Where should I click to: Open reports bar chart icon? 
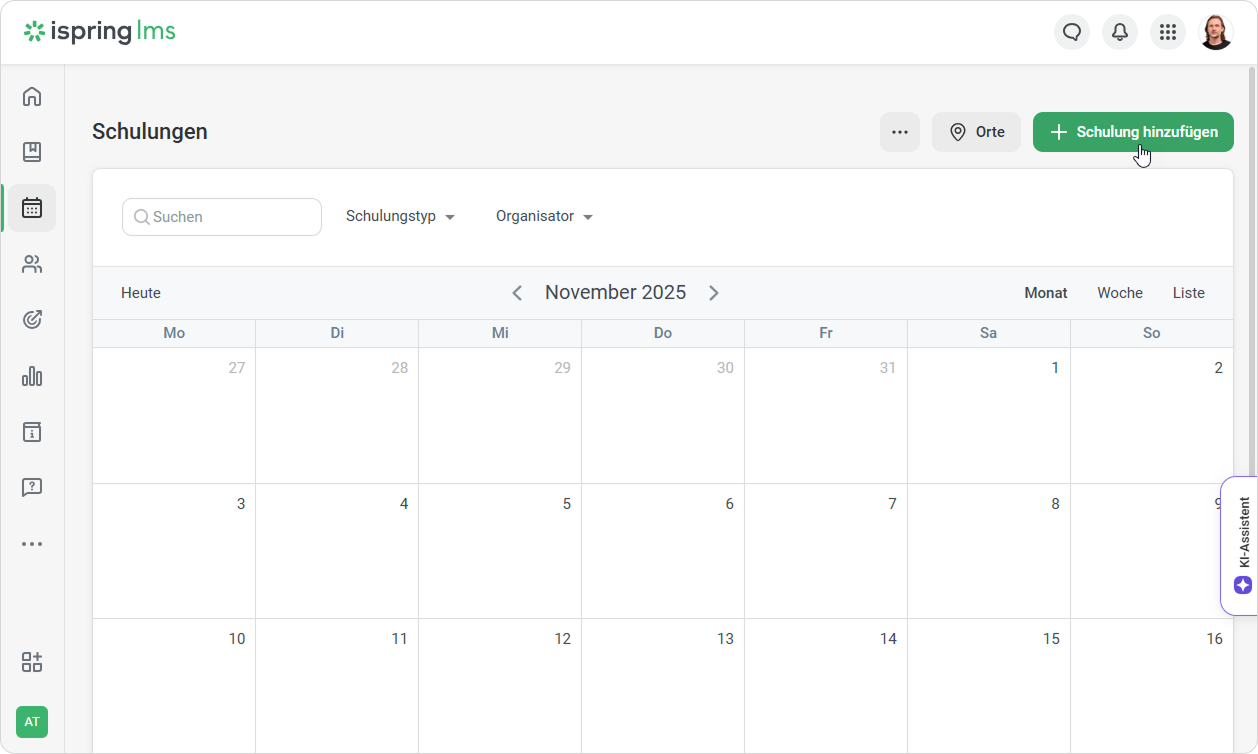32,376
